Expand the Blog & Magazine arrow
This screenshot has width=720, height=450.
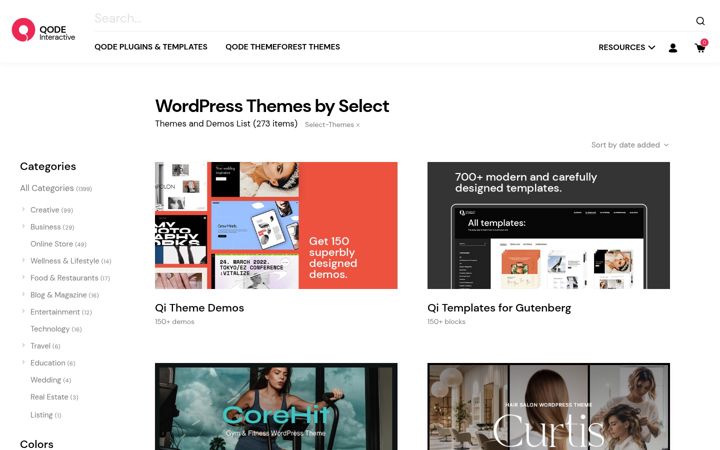pyautogui.click(x=23, y=294)
